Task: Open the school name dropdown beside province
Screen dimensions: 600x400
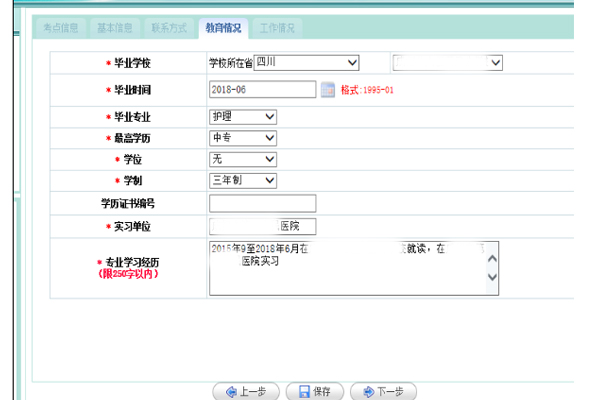Action: pyautogui.click(x=447, y=62)
